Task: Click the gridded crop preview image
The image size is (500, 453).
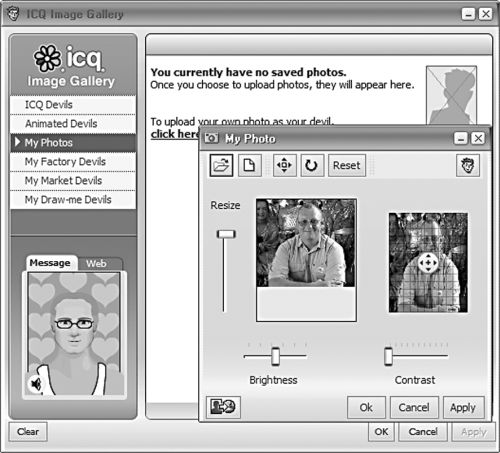Action: 428,263
